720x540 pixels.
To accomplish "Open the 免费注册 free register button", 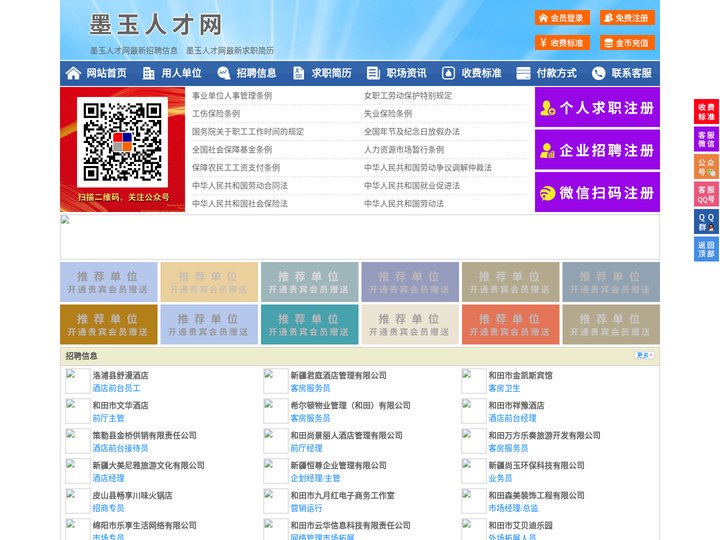I will [x=627, y=18].
